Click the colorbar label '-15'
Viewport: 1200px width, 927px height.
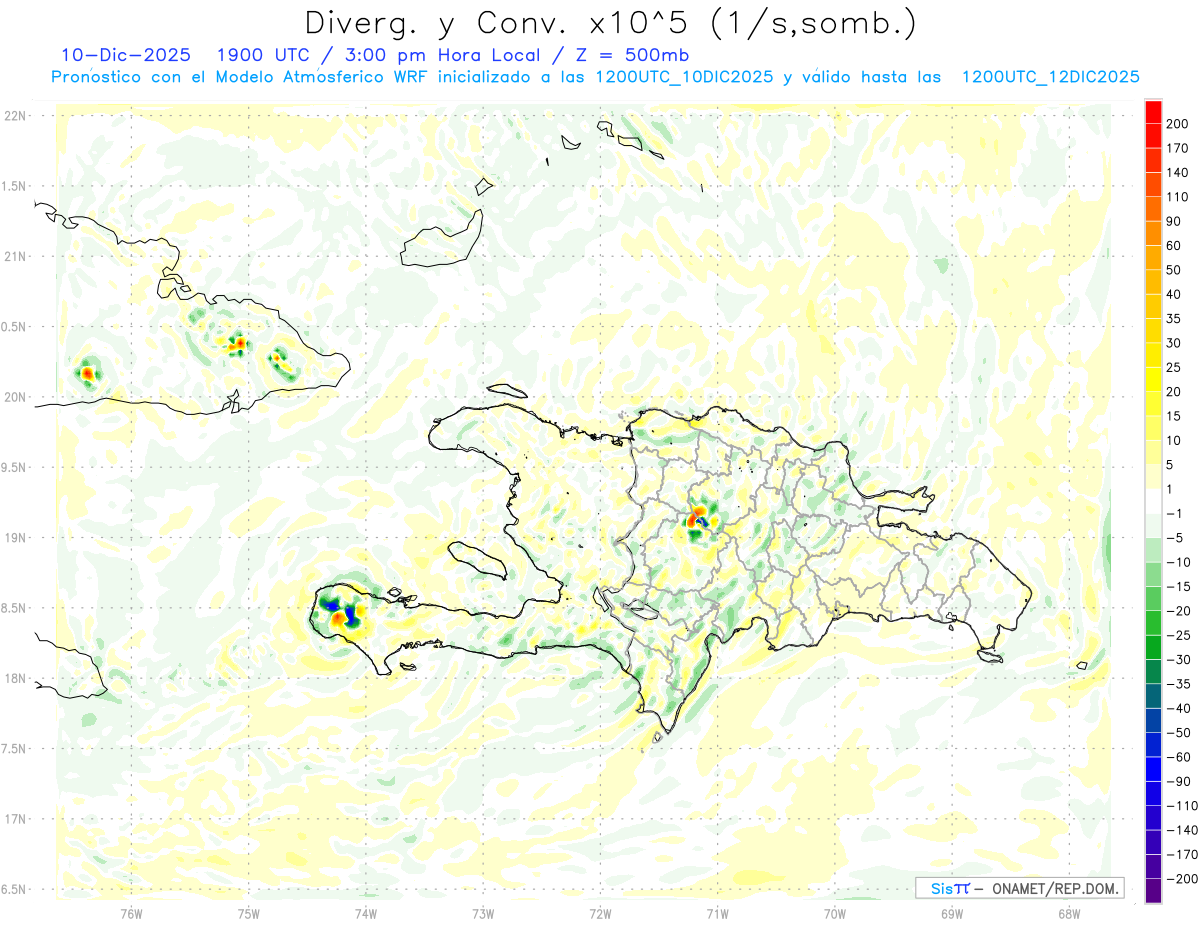(1180, 586)
